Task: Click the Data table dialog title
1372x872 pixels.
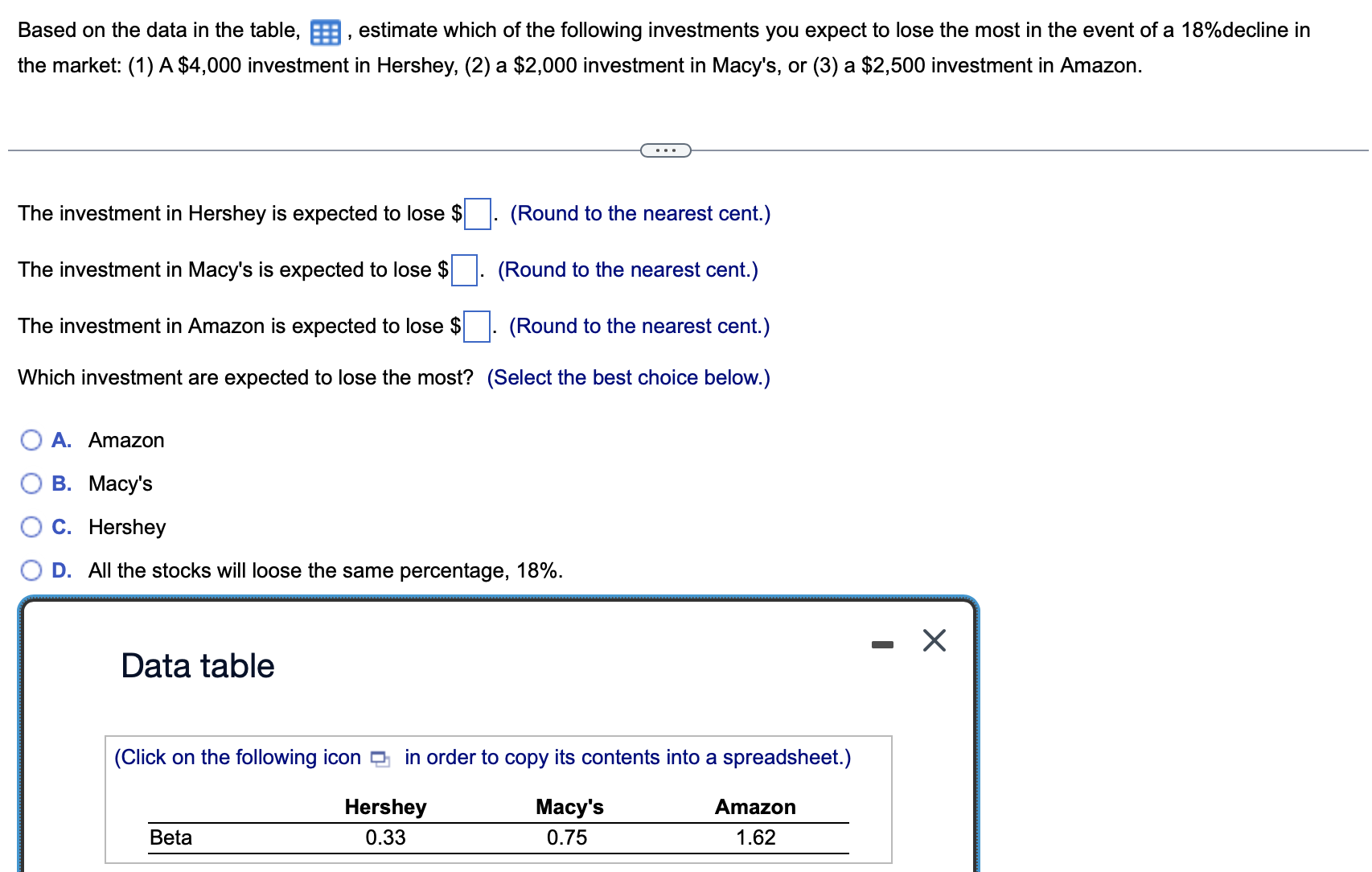Action: [196, 665]
